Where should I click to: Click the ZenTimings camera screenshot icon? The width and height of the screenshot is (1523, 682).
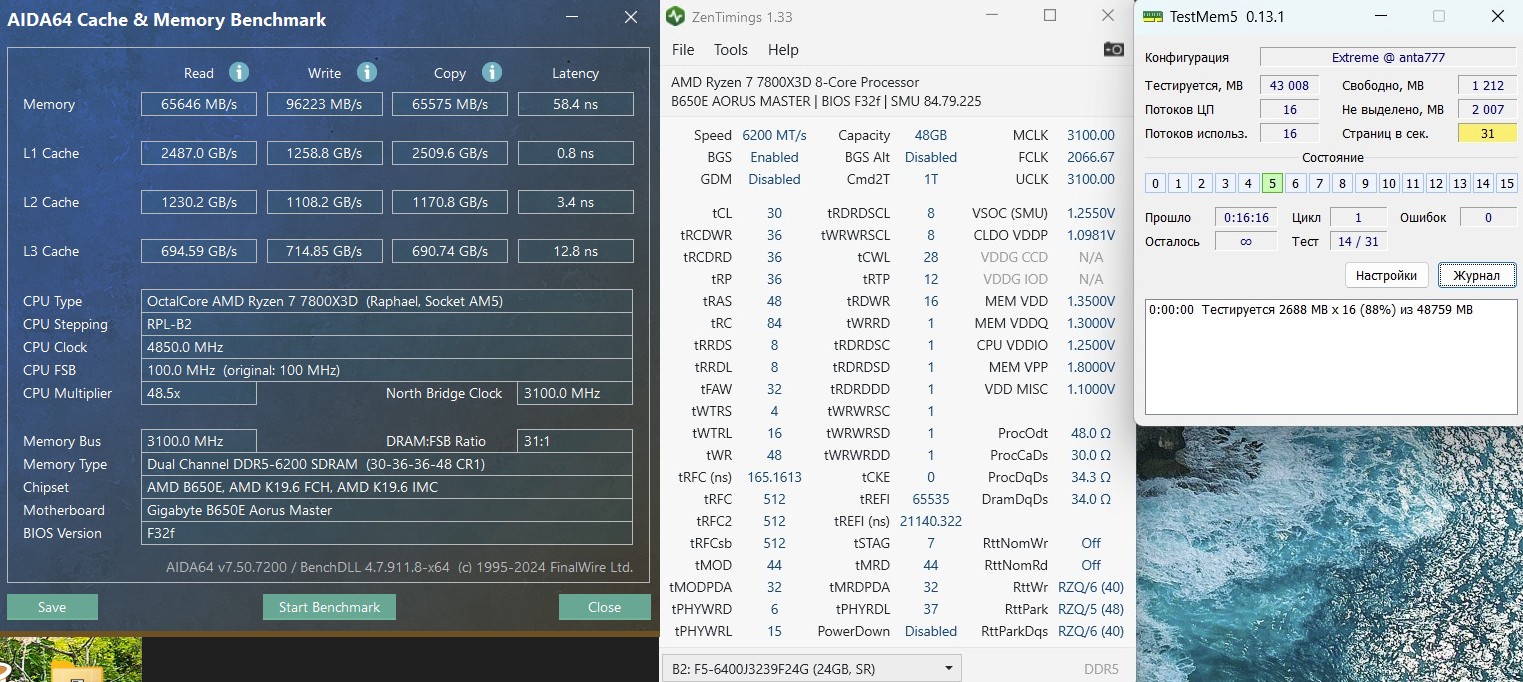click(1113, 49)
